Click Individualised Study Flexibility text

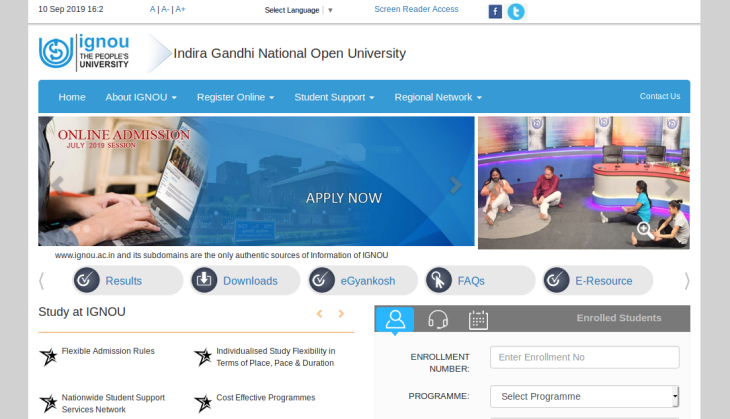(276, 357)
